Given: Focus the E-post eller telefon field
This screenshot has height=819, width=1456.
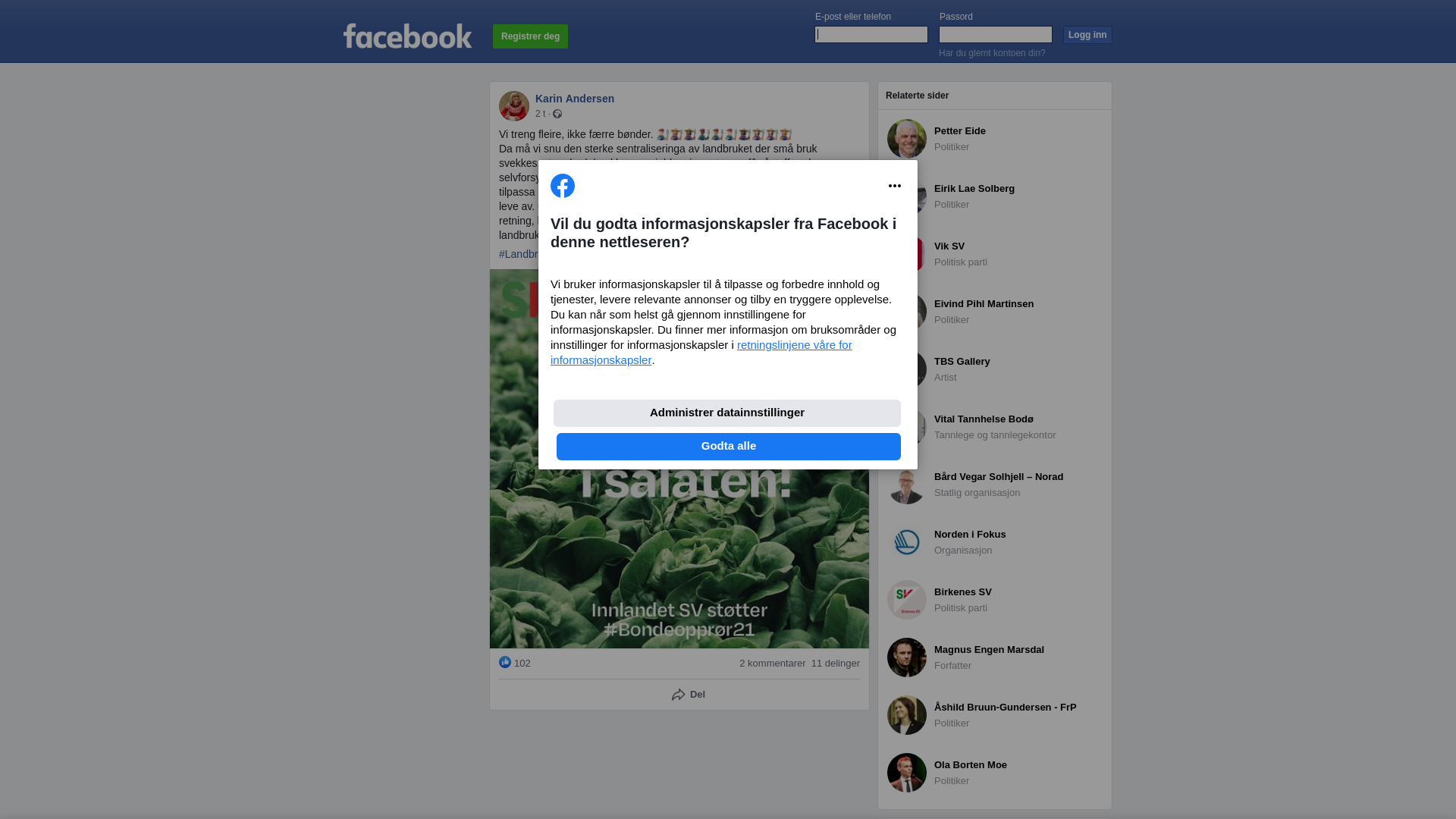Looking at the screenshot, I should coord(871,34).
